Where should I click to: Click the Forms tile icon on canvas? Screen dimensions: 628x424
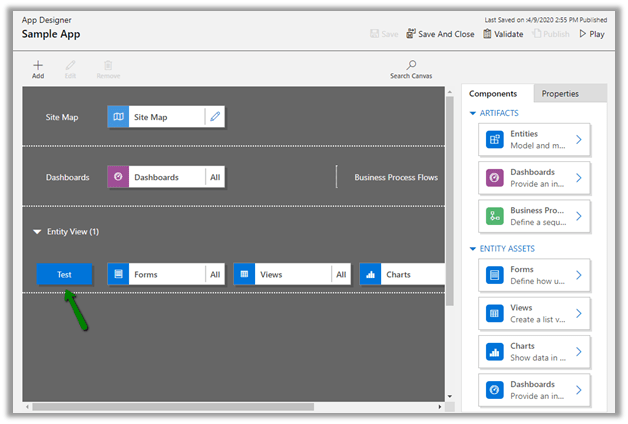[119, 274]
